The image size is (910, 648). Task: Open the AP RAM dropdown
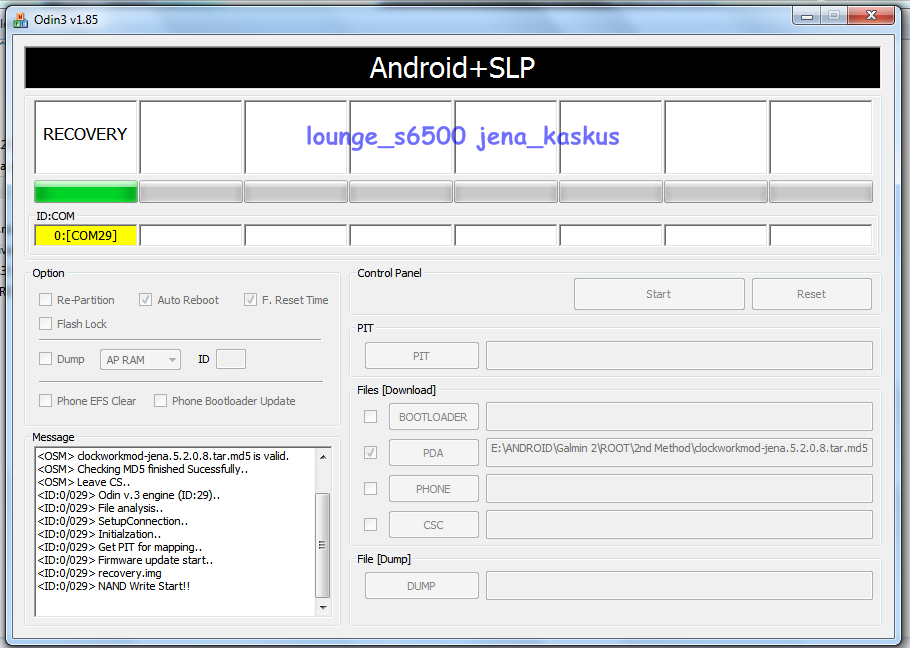tap(140, 360)
